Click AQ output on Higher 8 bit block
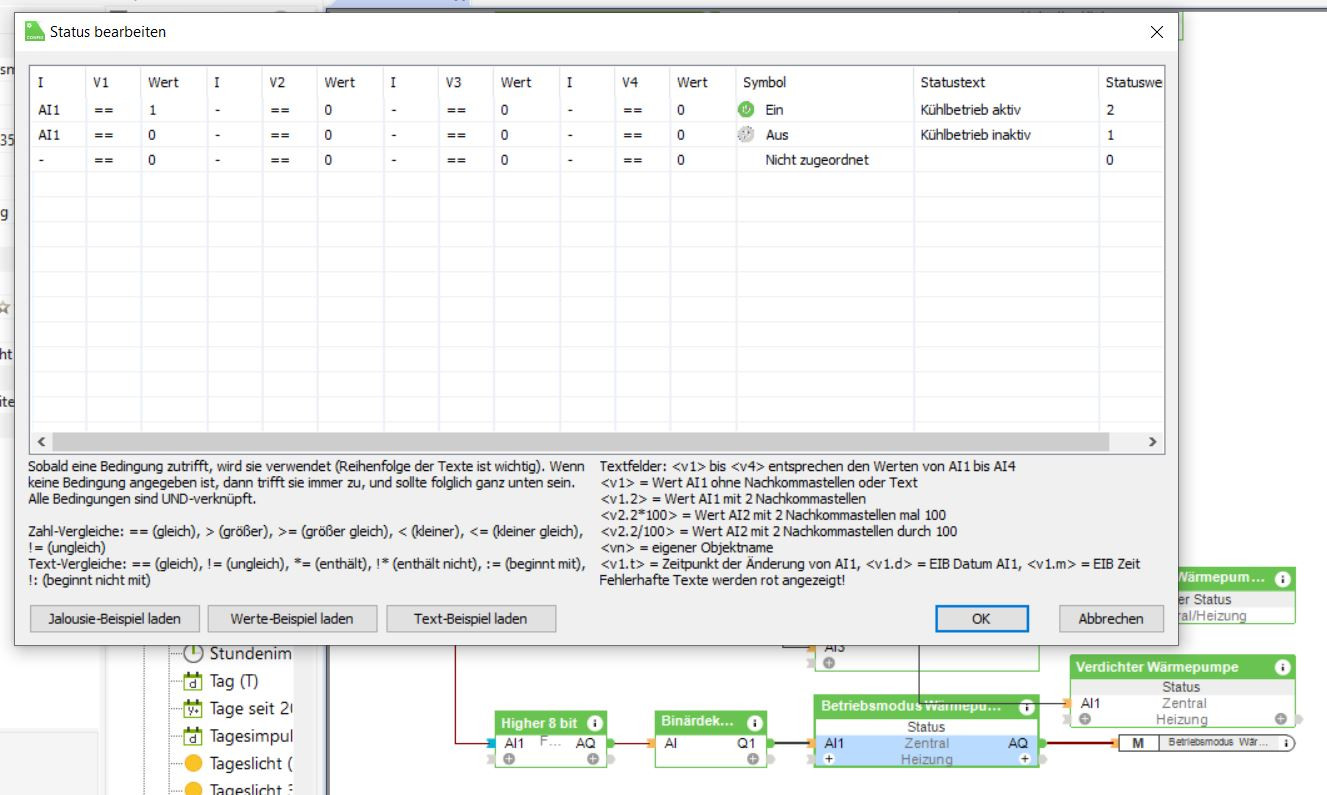This screenshot has height=795, width=1327. tap(586, 743)
